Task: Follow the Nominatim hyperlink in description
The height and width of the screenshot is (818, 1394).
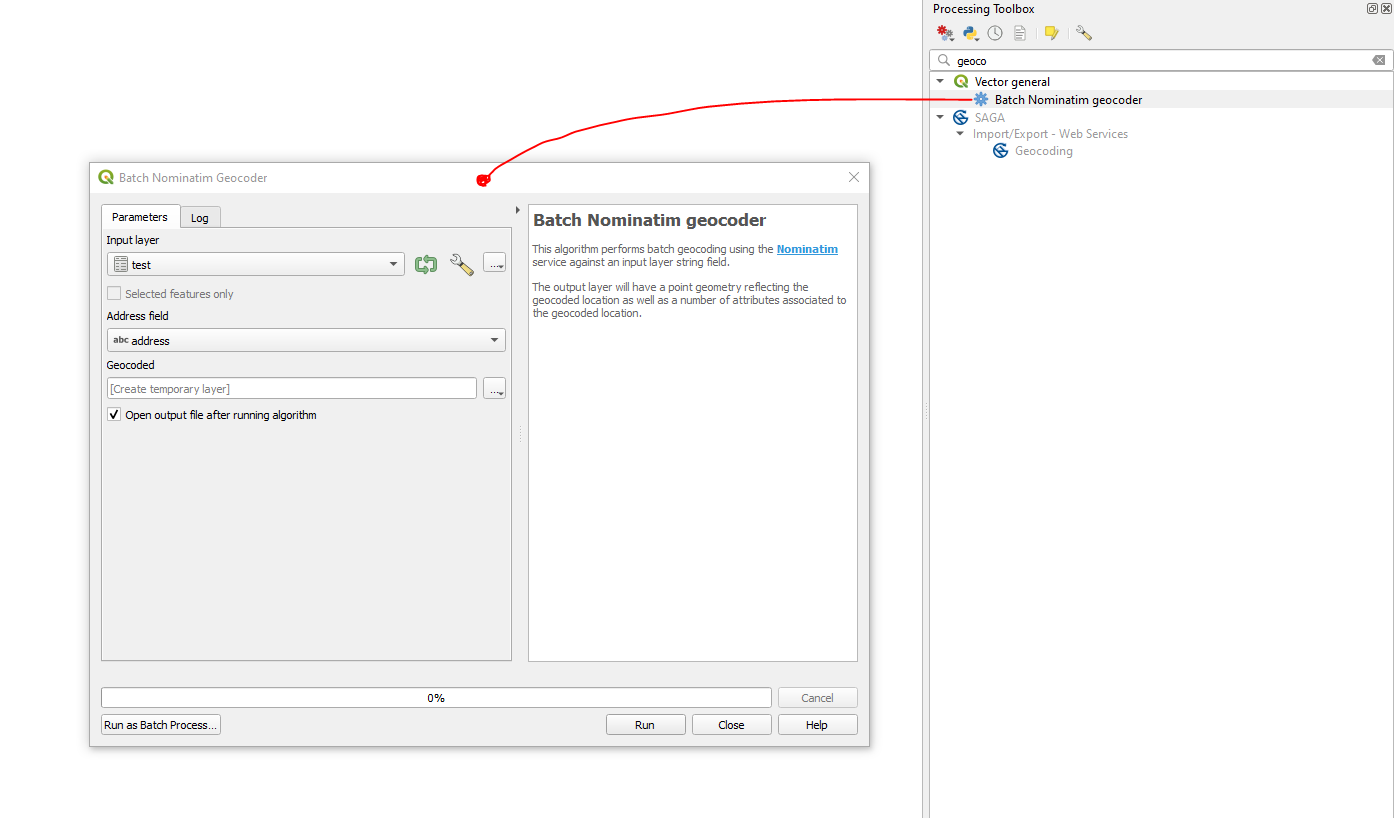Action: click(x=807, y=249)
